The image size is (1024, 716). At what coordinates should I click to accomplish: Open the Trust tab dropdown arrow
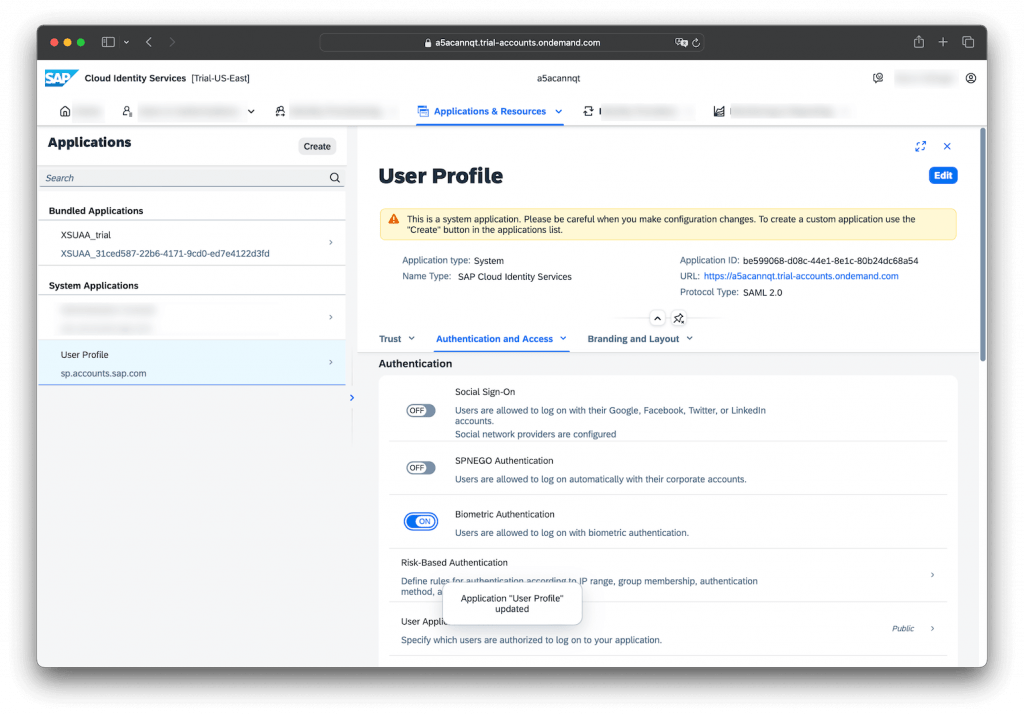click(x=411, y=338)
